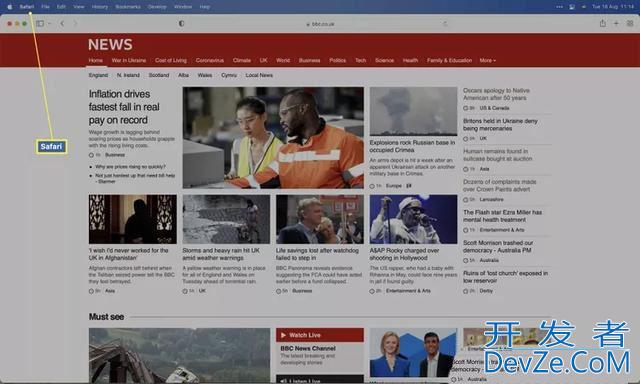Expand the sidebar dropdown chevron

click(x=49, y=24)
